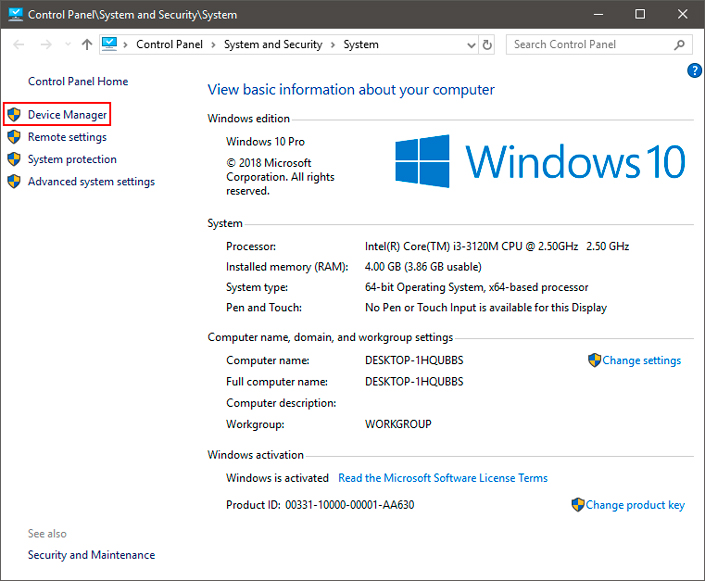Select Product ID '00331-10000-00001-AA630'
This screenshot has height=581, width=705.
(x=350, y=505)
